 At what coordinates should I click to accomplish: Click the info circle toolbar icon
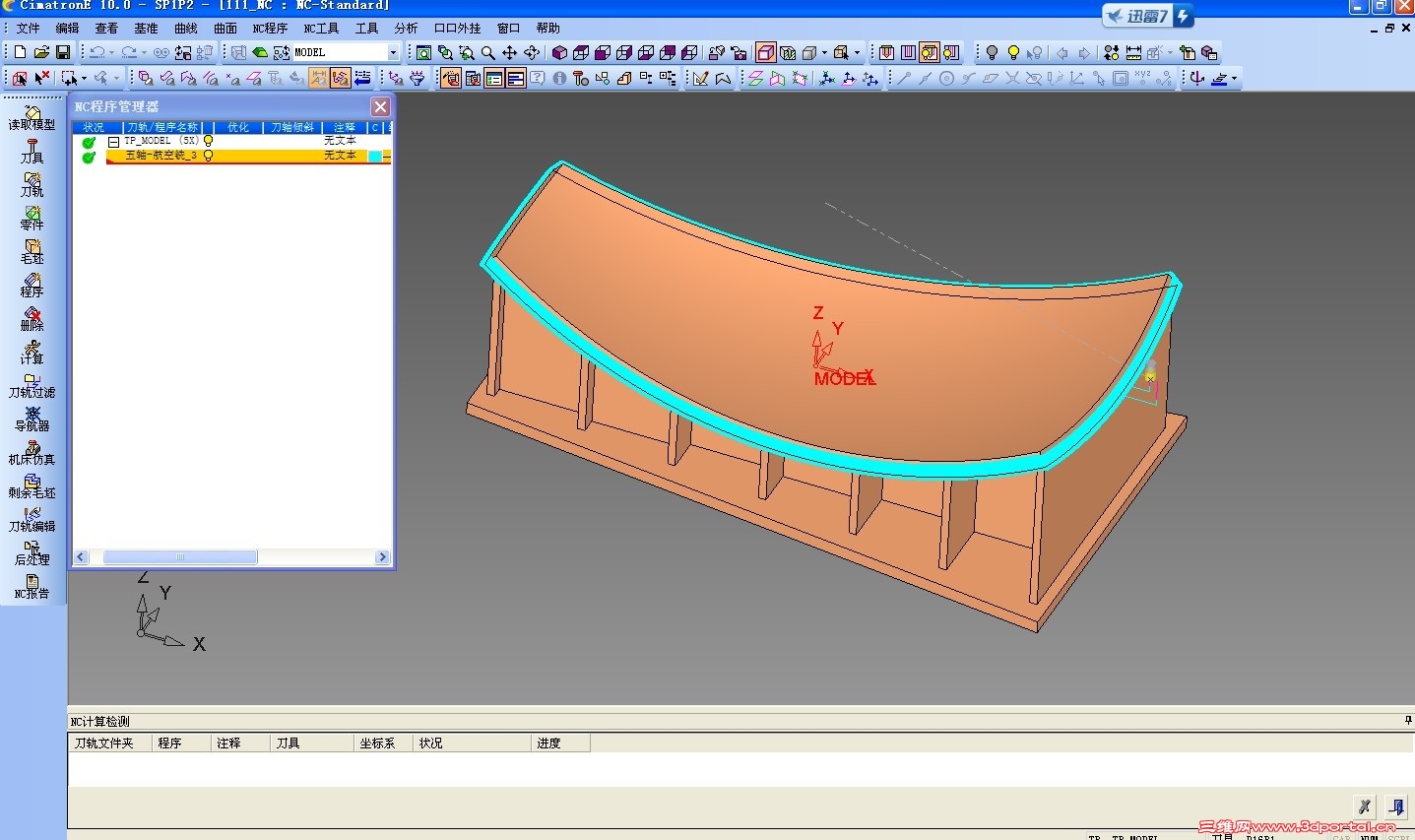coord(559,78)
